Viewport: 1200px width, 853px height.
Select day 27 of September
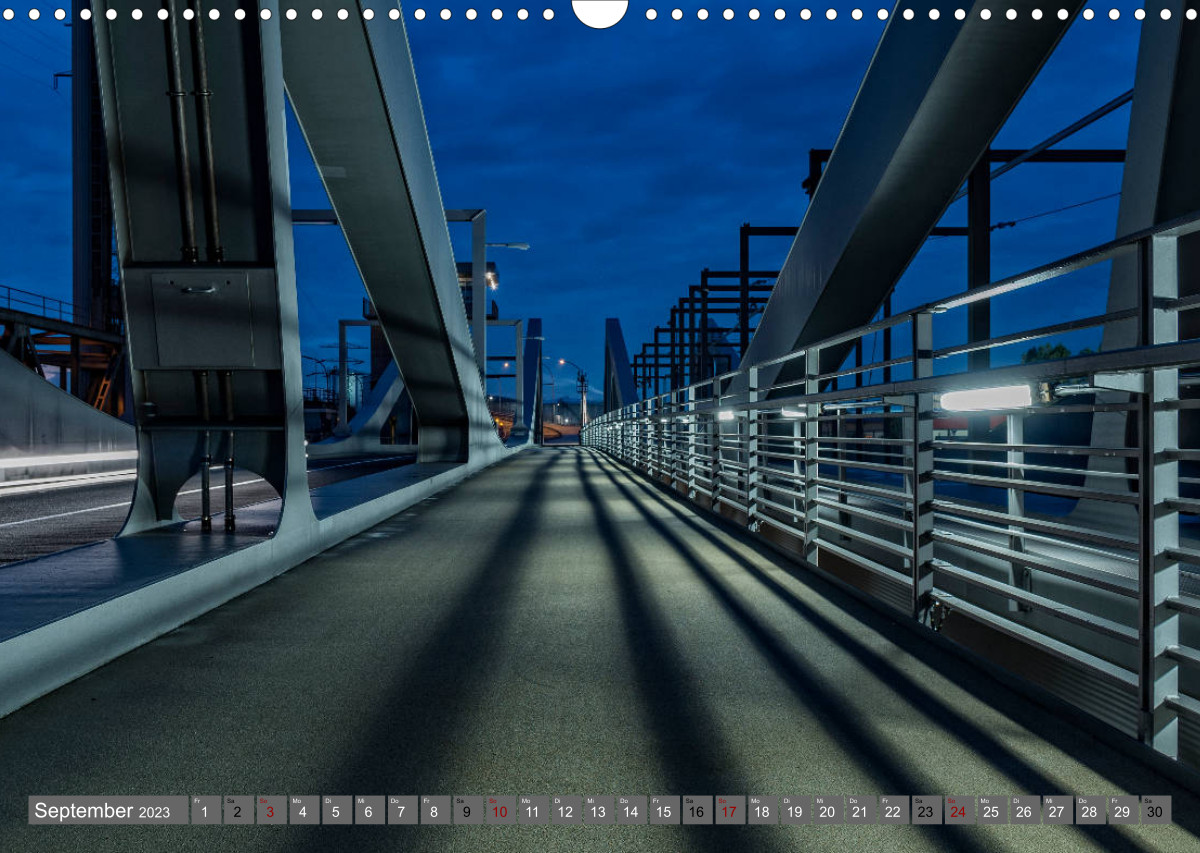coord(1056,810)
